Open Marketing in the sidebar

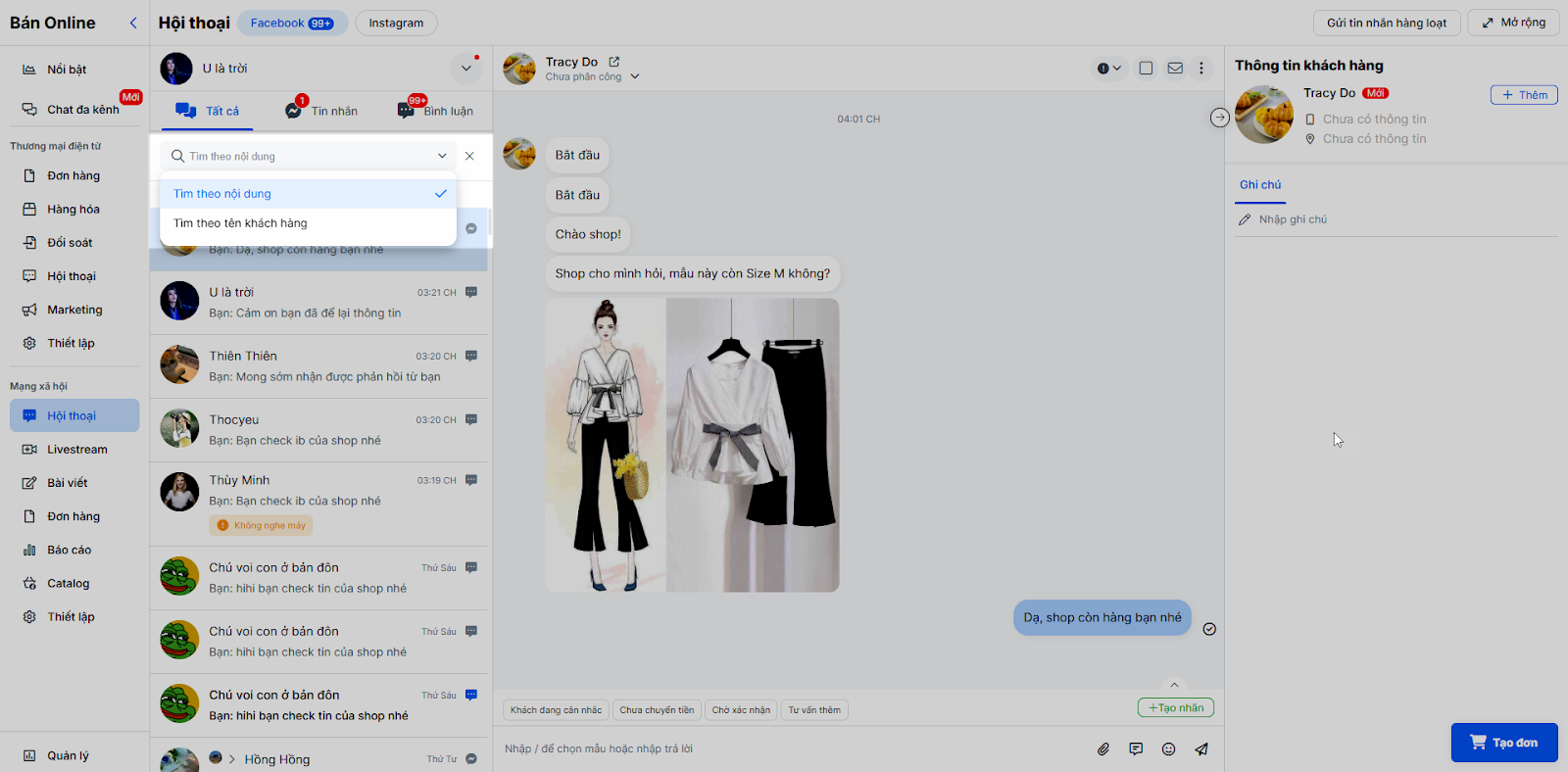point(74,310)
